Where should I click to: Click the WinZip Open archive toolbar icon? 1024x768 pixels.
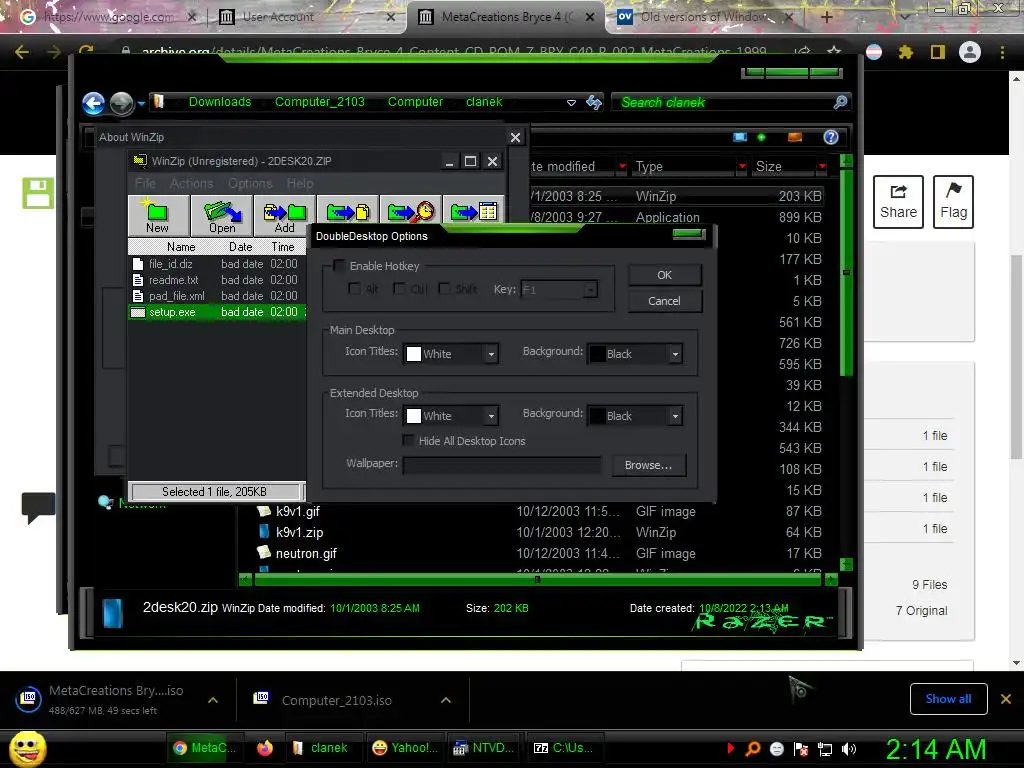pos(222,216)
